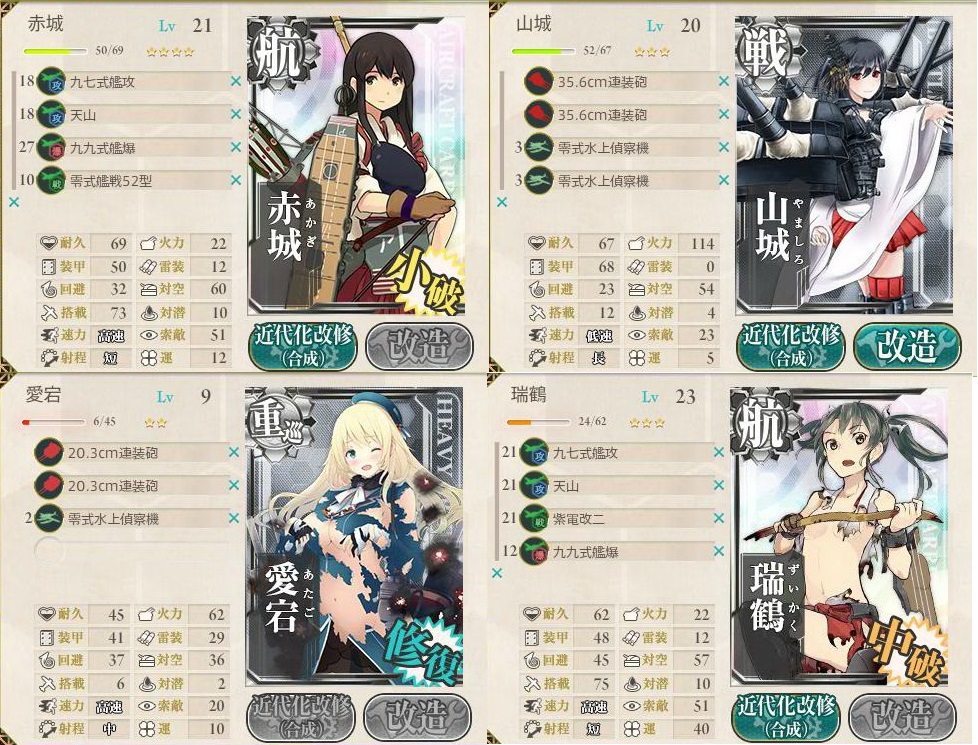
Task: Unequip all of Zuikaku's equipment
Action: tap(497, 573)
